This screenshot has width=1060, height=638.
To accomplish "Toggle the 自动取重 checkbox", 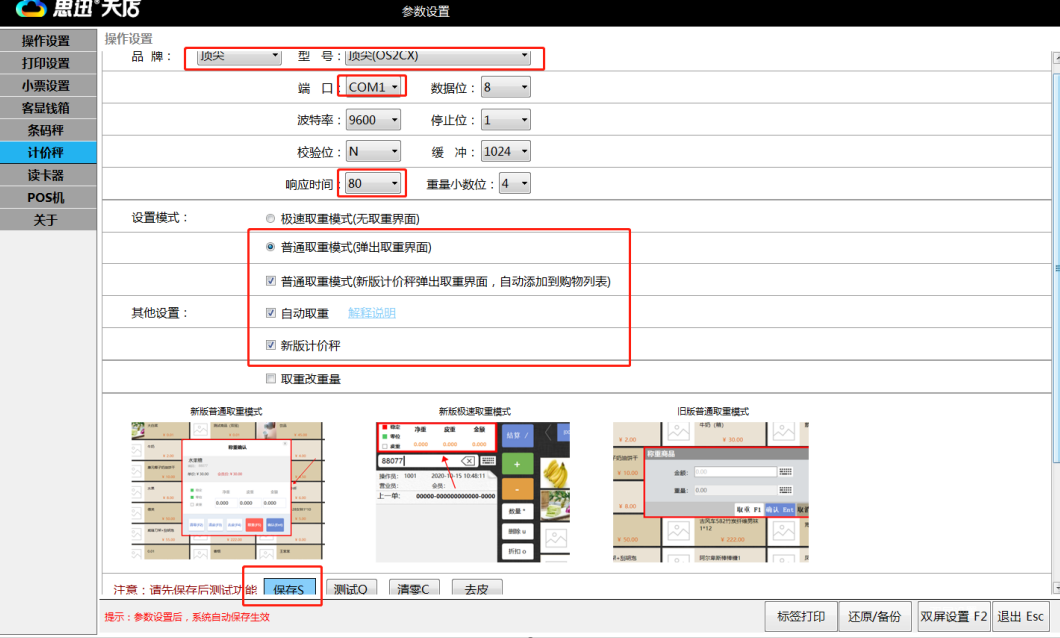I will tap(271, 313).
